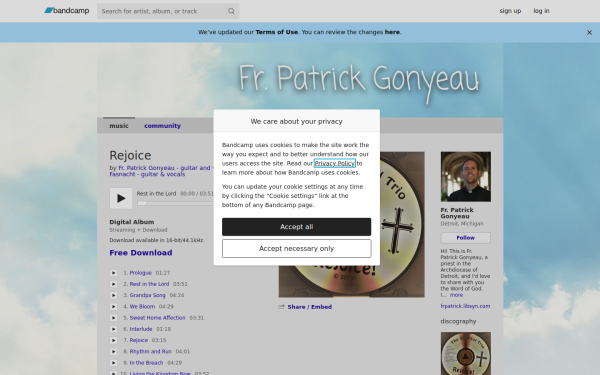Click the sidebar artist name Fr. Patrick Gonyeau
Screen dimensions: 600x375
coord(457,213)
